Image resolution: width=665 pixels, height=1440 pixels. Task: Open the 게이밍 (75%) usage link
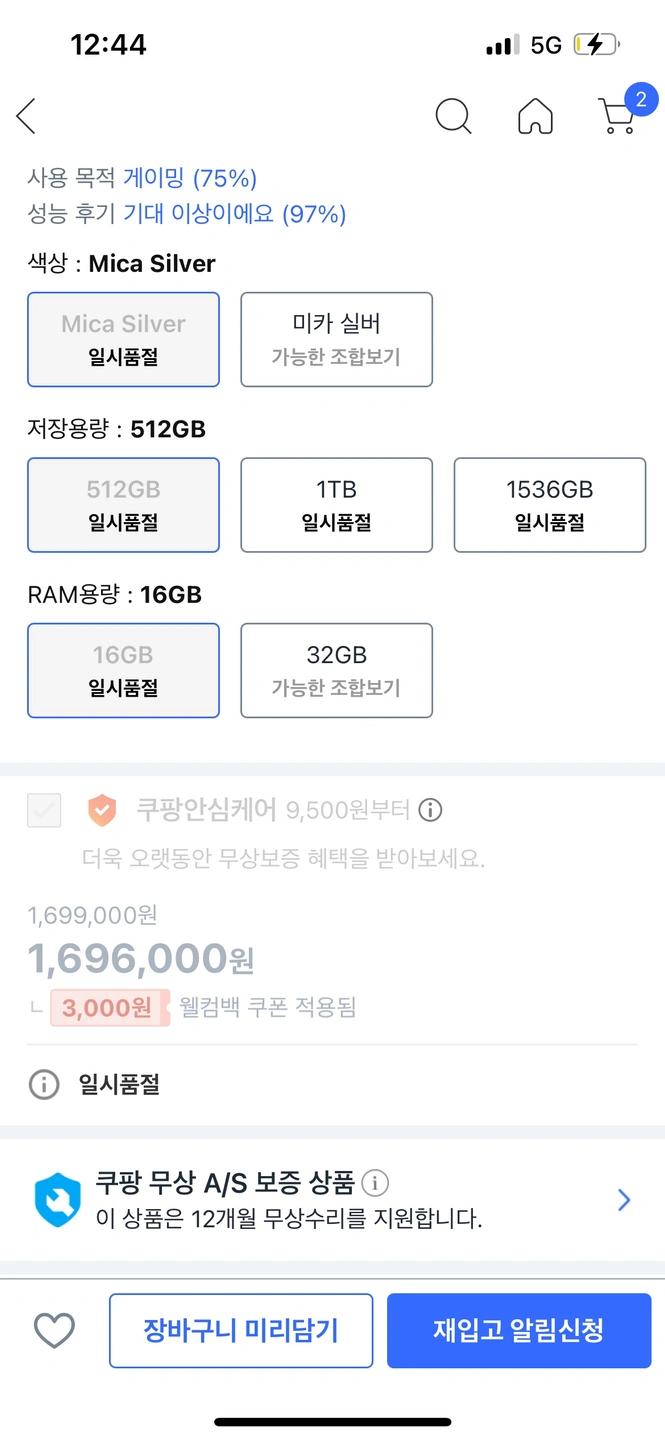click(190, 179)
